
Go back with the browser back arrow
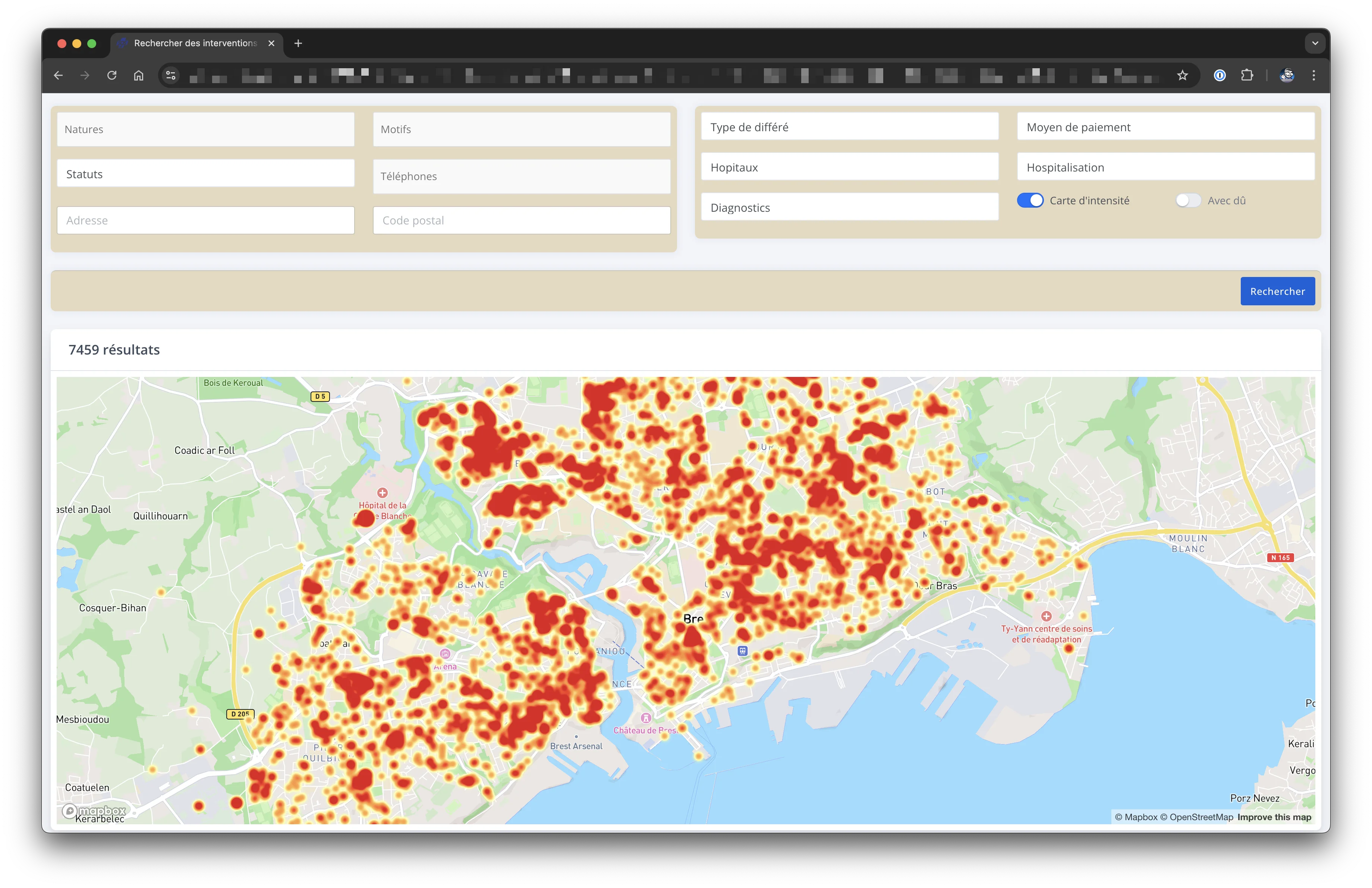58,75
